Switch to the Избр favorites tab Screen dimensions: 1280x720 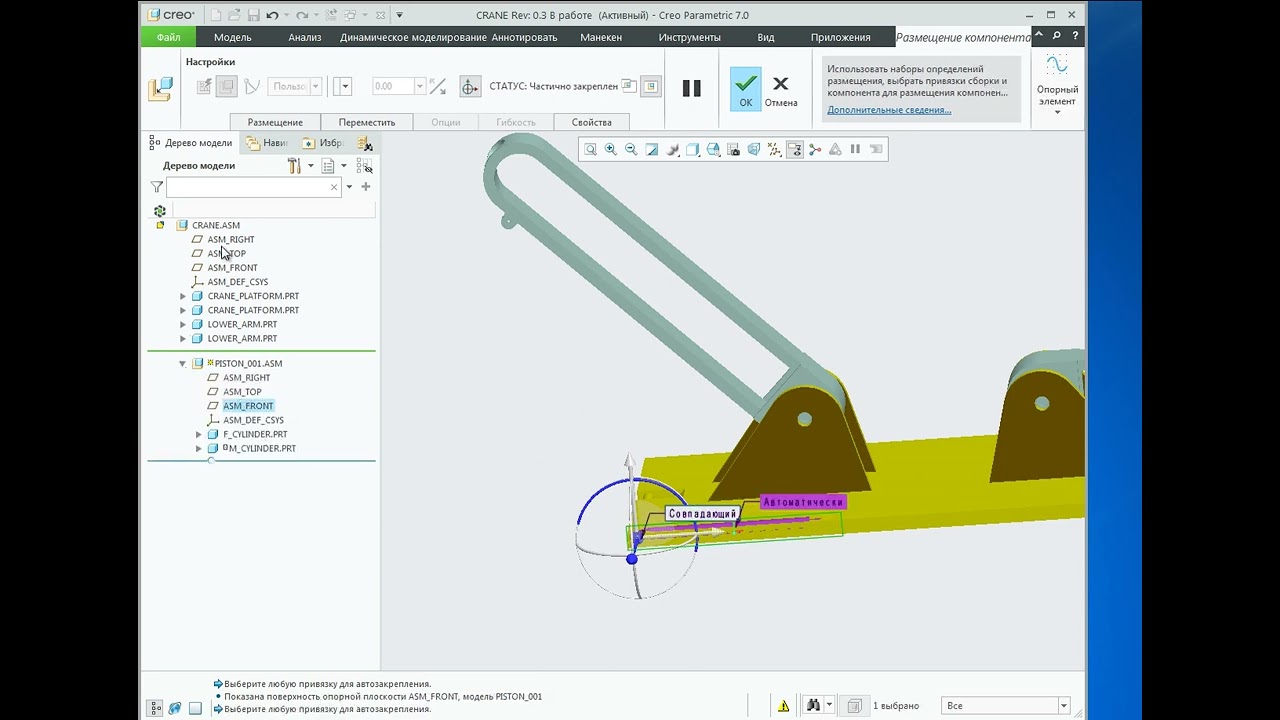pyautogui.click(x=323, y=143)
